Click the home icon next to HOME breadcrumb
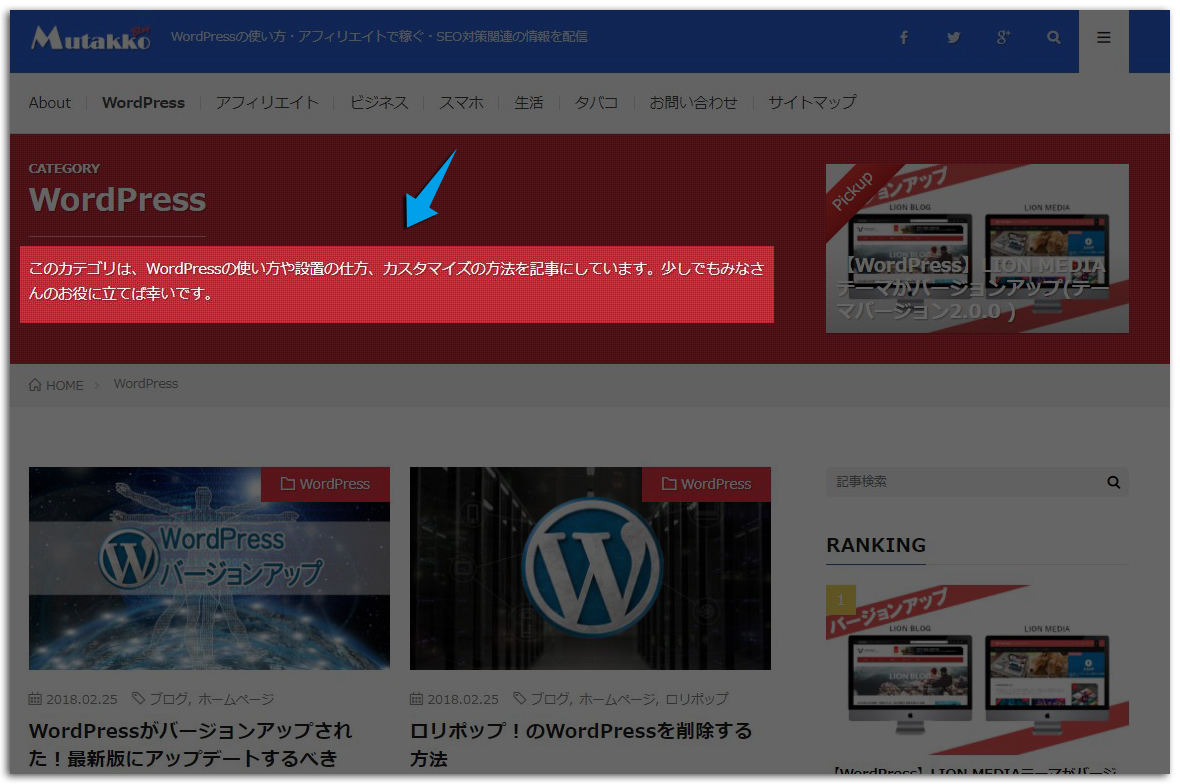The width and height of the screenshot is (1180, 784). click(33, 384)
